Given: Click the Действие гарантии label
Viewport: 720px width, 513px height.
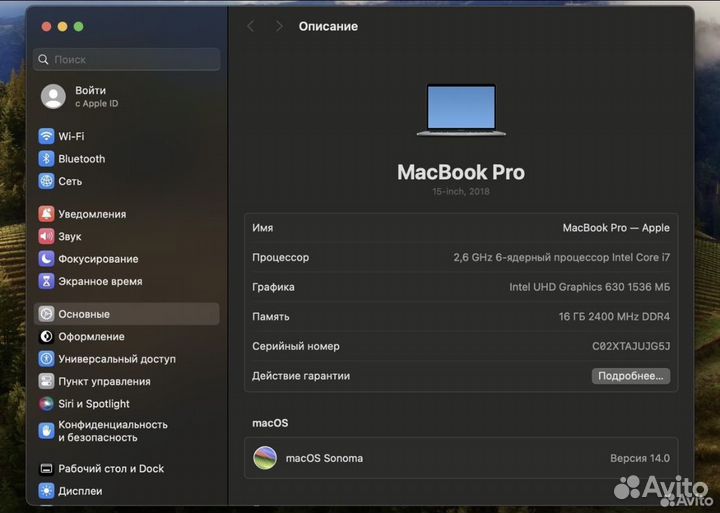Looking at the screenshot, I should (x=301, y=376).
